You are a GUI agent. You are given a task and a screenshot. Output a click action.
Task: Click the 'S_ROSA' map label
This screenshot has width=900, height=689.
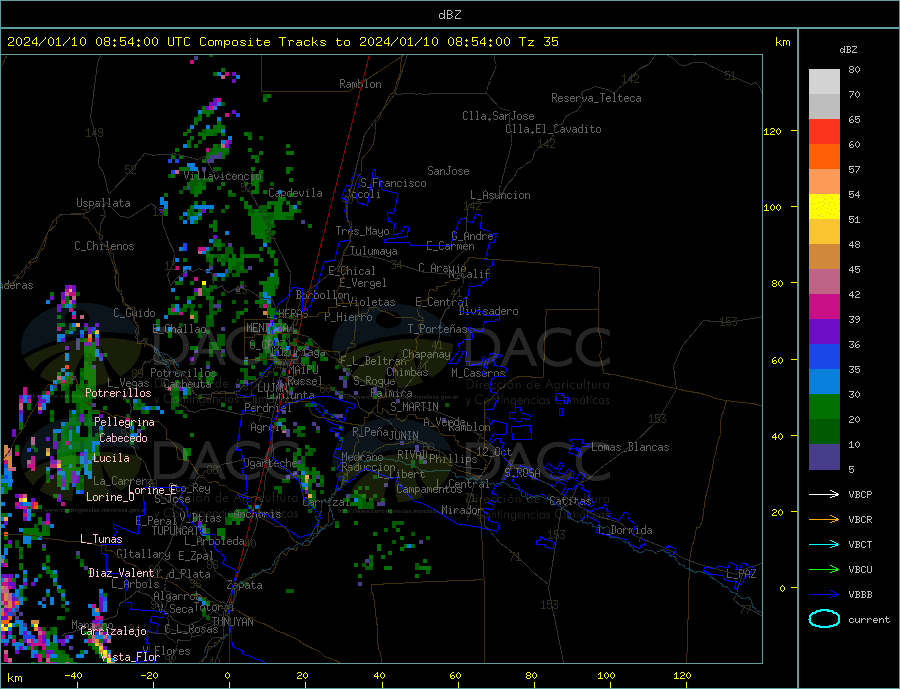click(522, 473)
